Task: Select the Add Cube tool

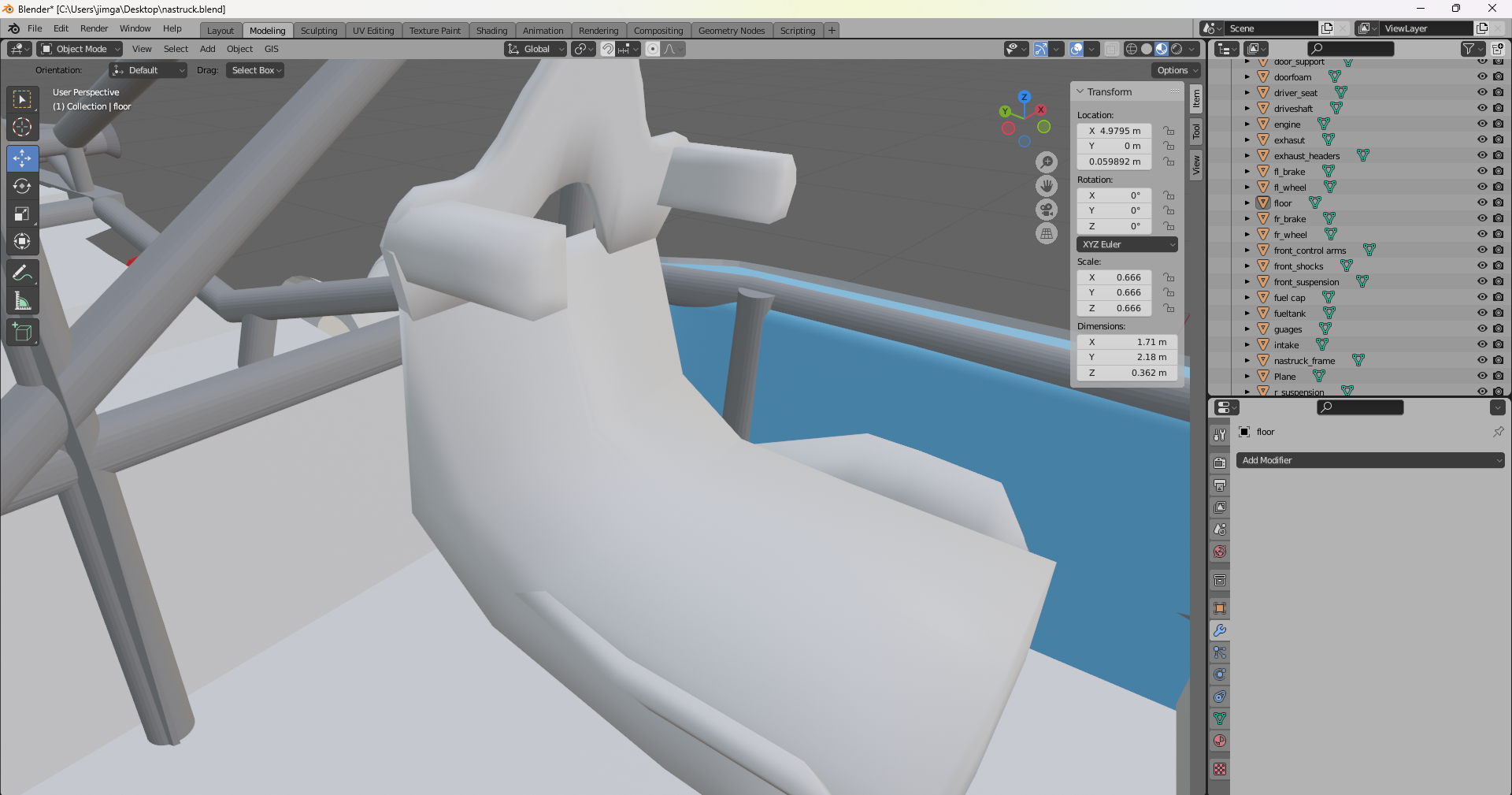Action: 22,332
